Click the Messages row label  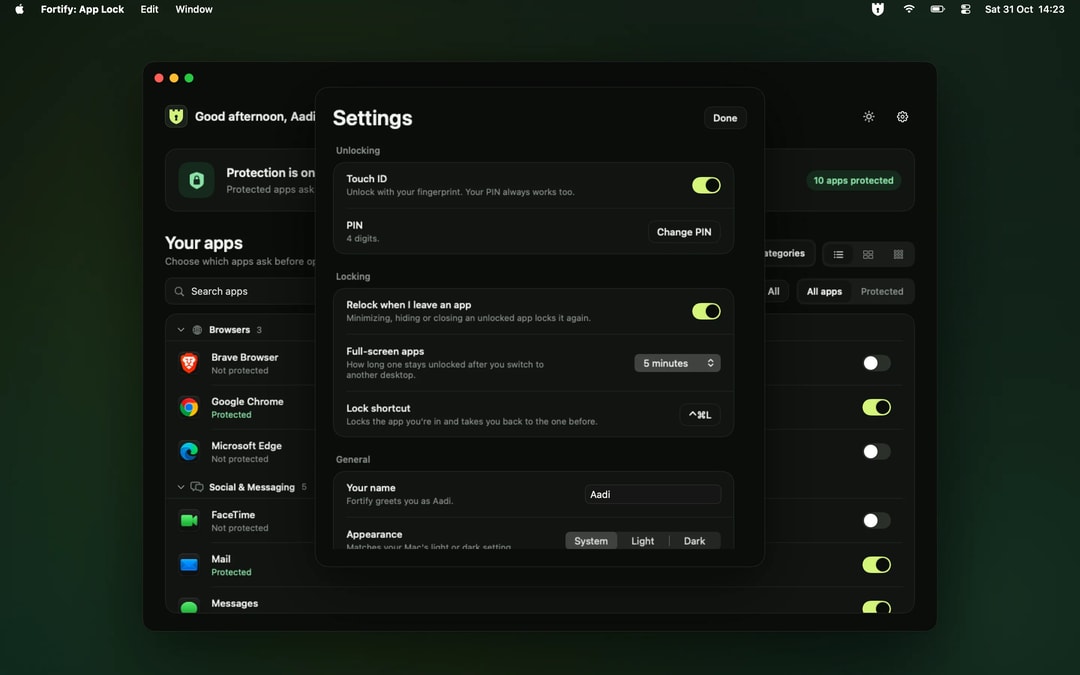click(x=234, y=603)
